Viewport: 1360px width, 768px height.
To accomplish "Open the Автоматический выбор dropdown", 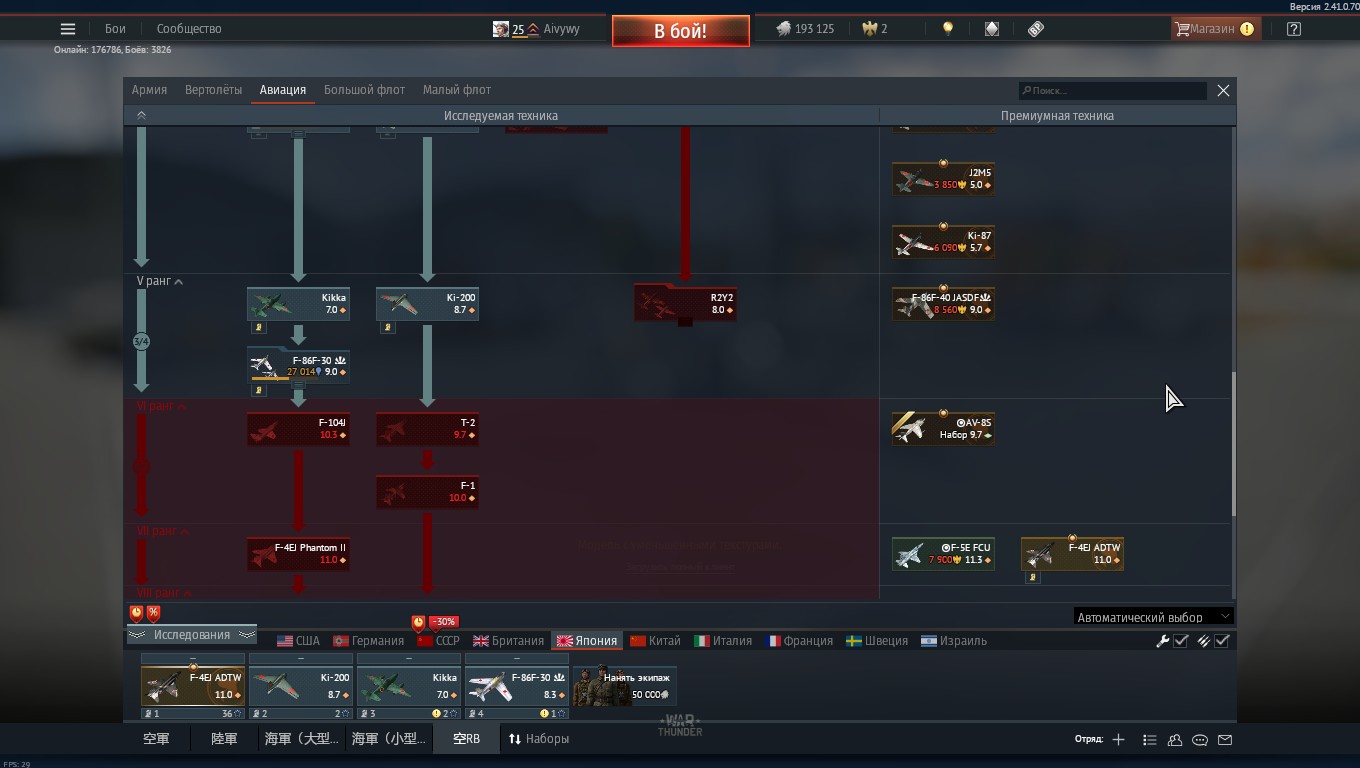I will 1153,617.
